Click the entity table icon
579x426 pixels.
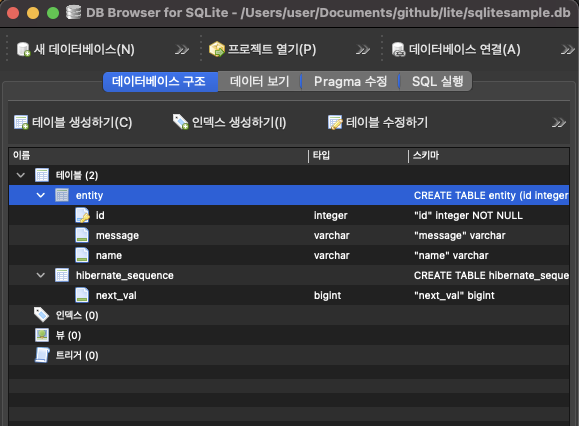(x=62, y=195)
